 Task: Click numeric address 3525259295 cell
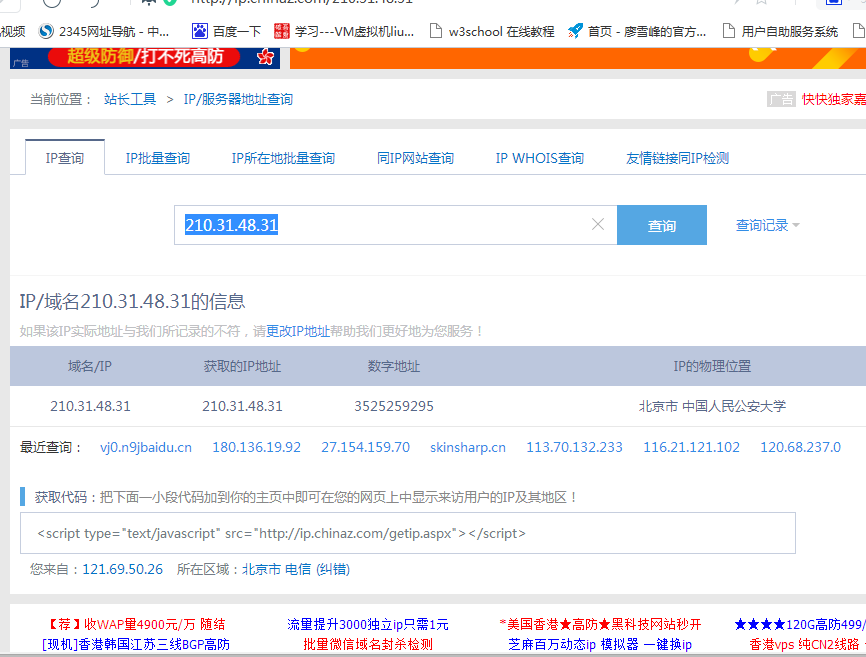click(394, 406)
